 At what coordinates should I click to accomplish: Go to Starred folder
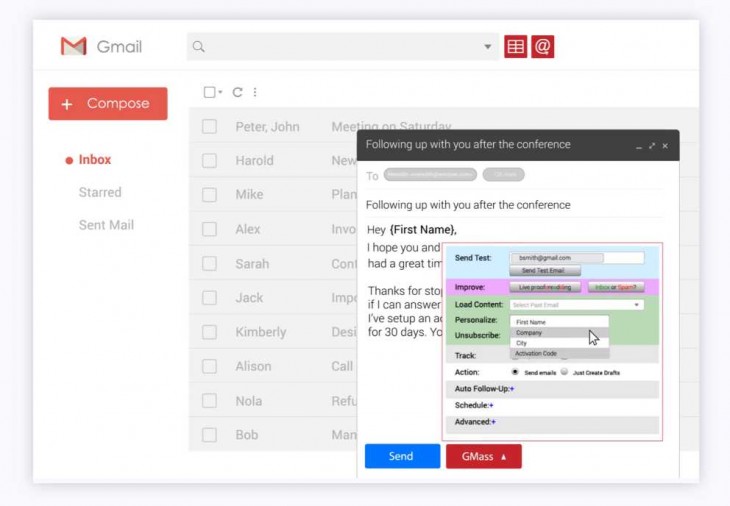click(x=100, y=192)
